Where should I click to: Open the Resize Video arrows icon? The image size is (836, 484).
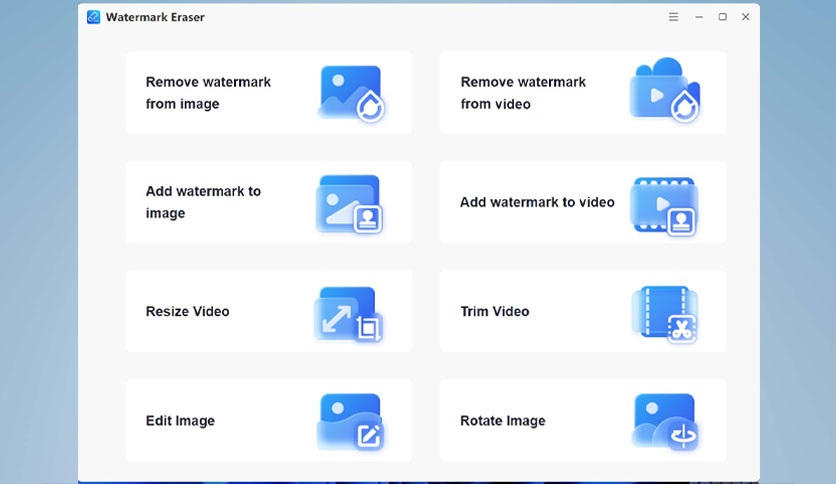click(349, 313)
